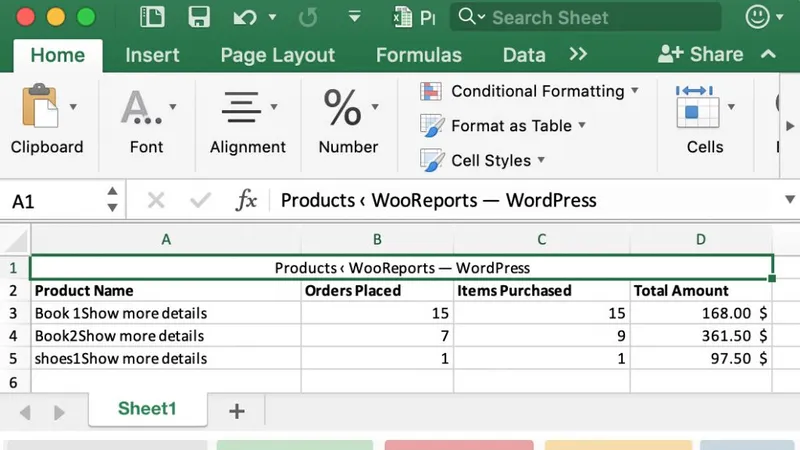Click the Product Name header cell

point(166,290)
